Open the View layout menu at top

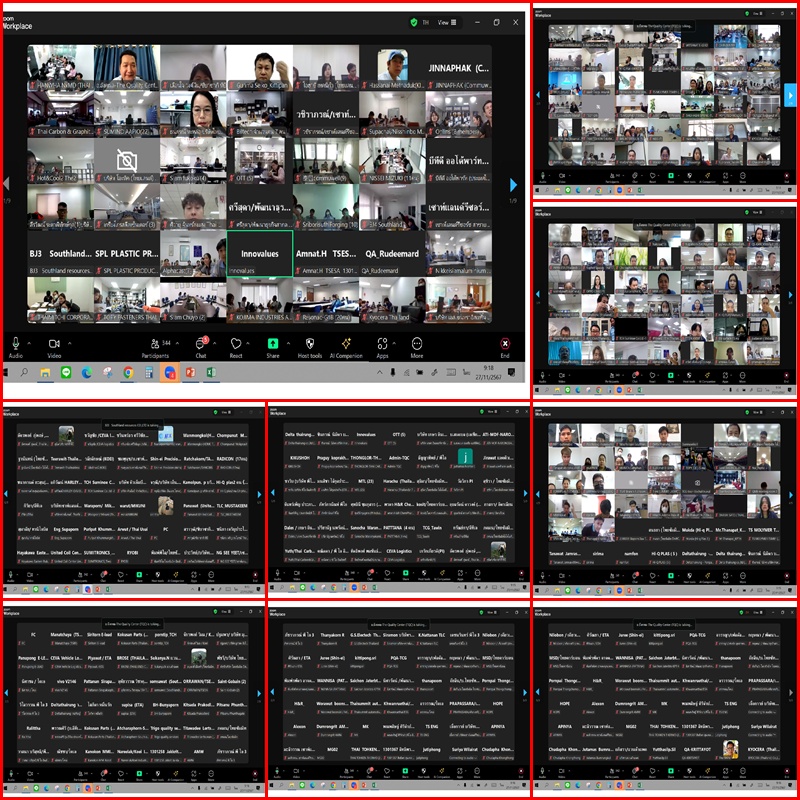click(x=447, y=22)
